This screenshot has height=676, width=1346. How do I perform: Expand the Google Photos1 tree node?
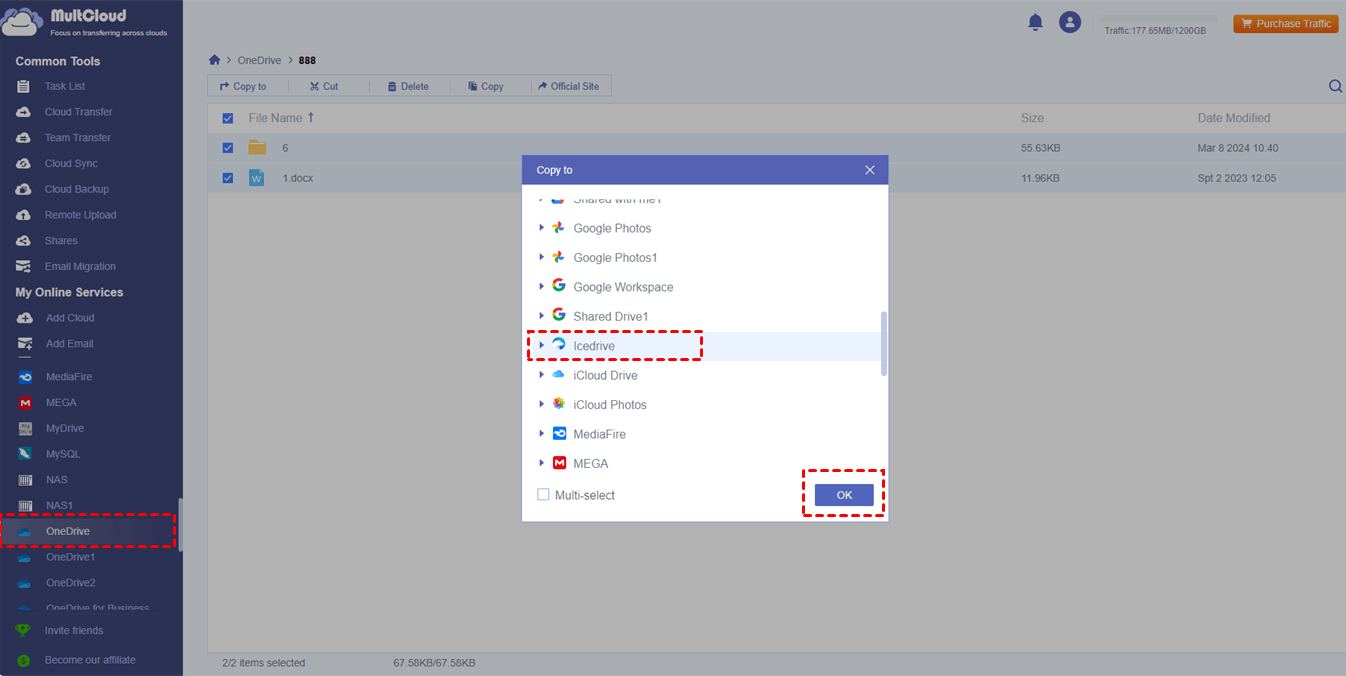[542, 257]
